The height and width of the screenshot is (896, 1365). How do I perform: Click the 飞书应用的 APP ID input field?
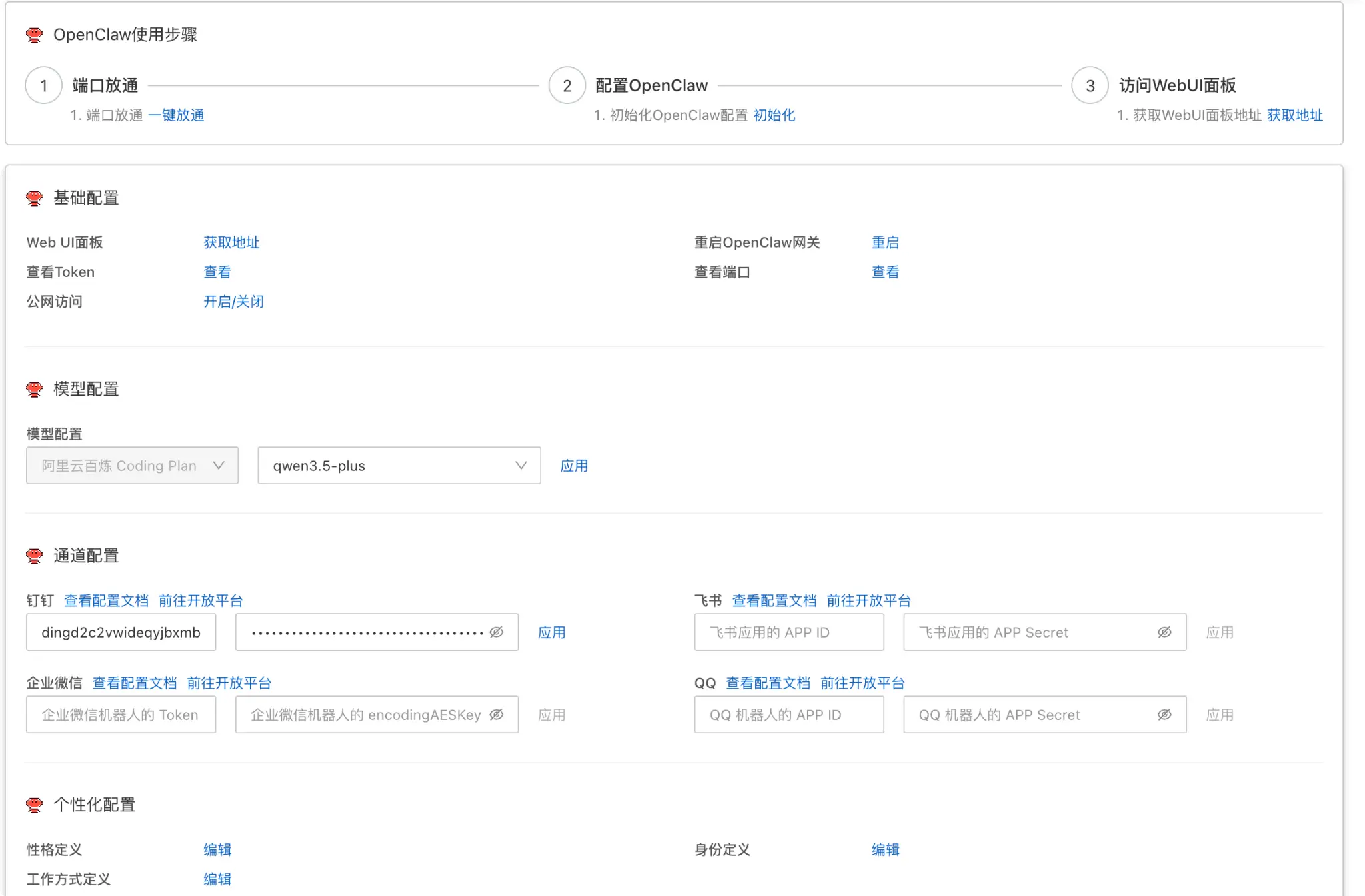790,632
